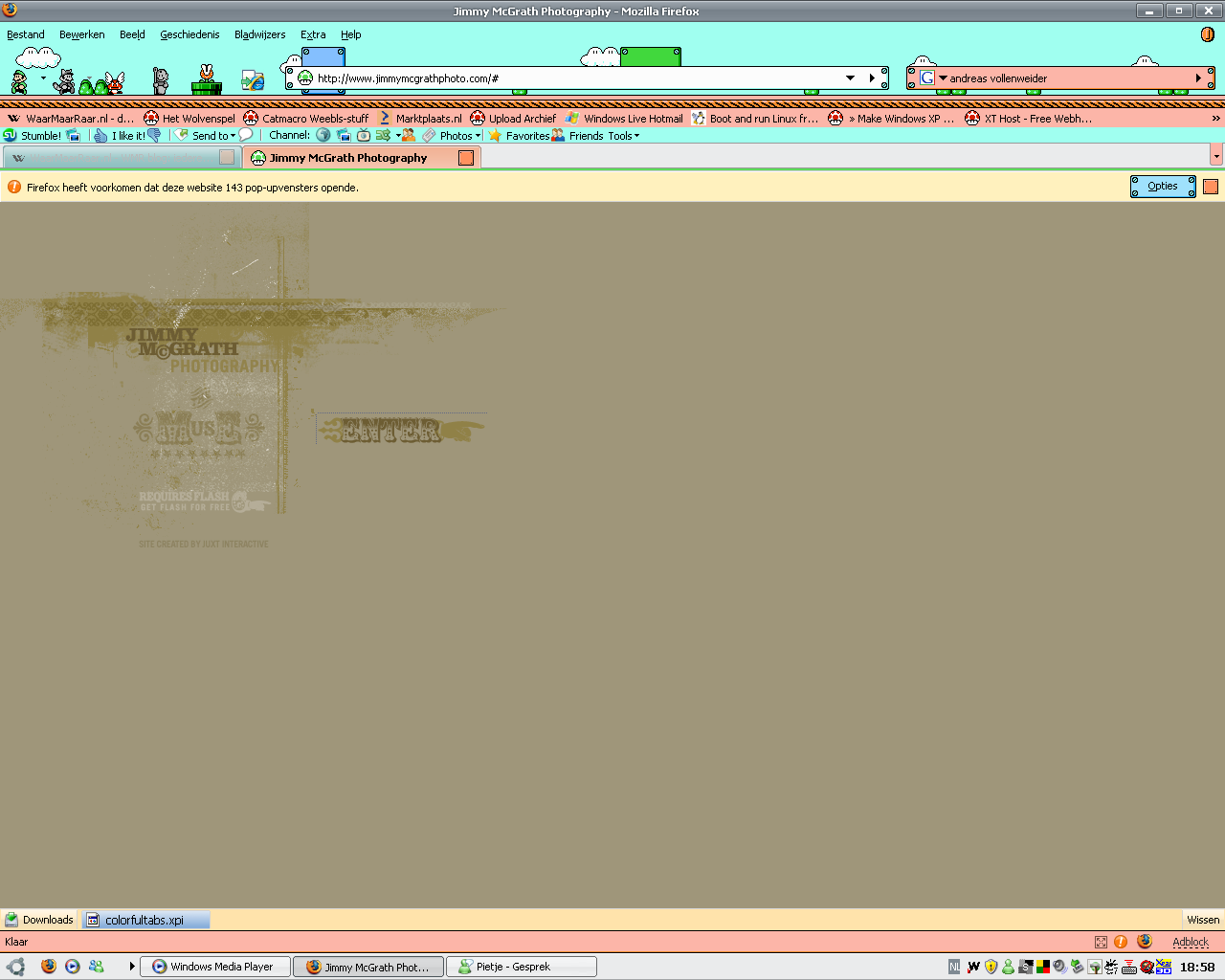Expand the URL address history dropdown
Viewport: 1225px width, 980px height.
pyautogui.click(x=850, y=78)
